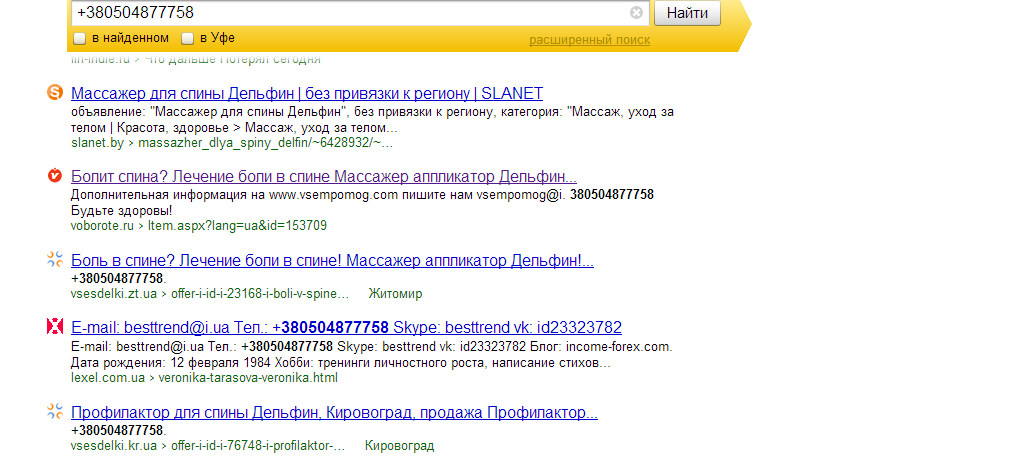Click the lexel.com.ua red favicon icon

[55, 326]
